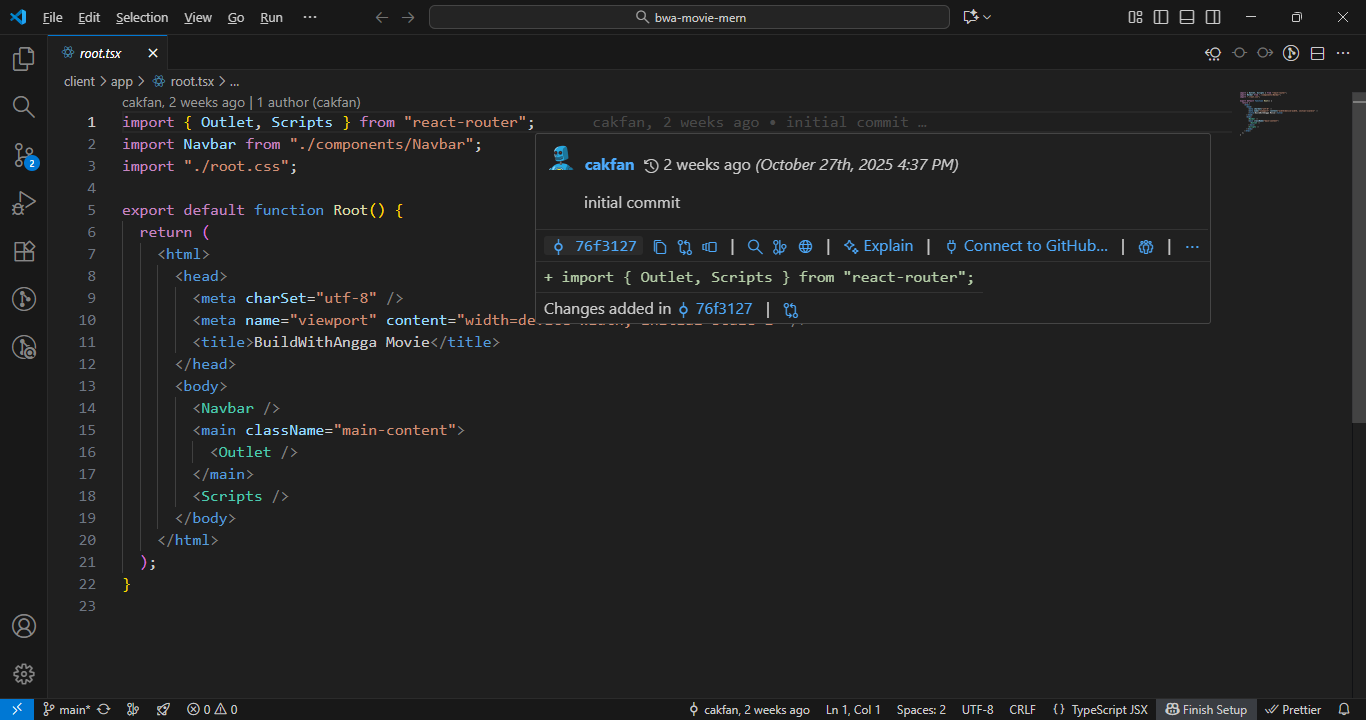Open the Selection menu

coord(142,17)
